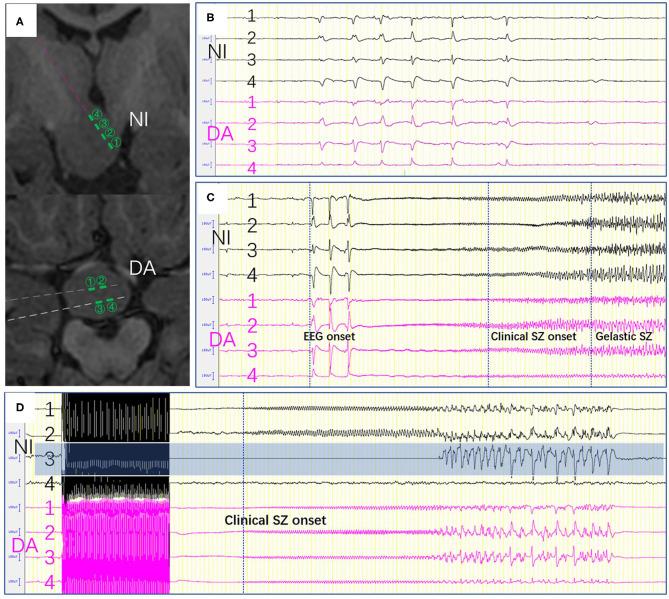
Task: Click the EEG onset label in panel C
Action: point(330,366)
